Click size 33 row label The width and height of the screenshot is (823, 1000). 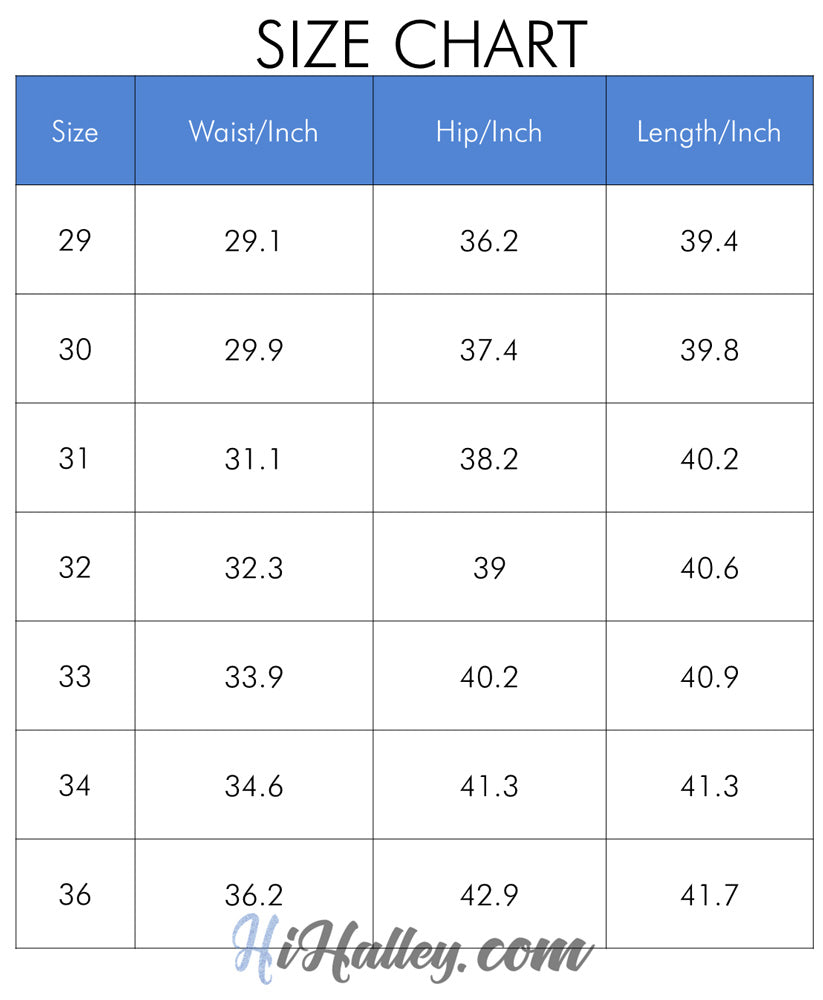75,677
